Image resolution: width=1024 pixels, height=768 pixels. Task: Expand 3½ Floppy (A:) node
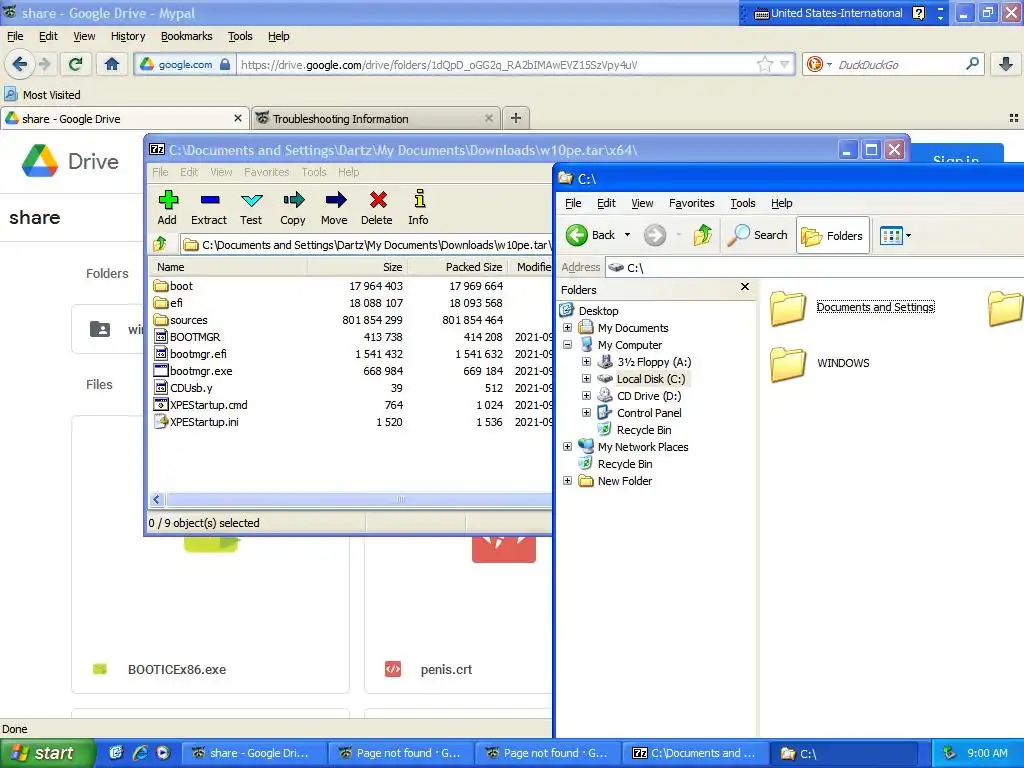click(x=586, y=362)
